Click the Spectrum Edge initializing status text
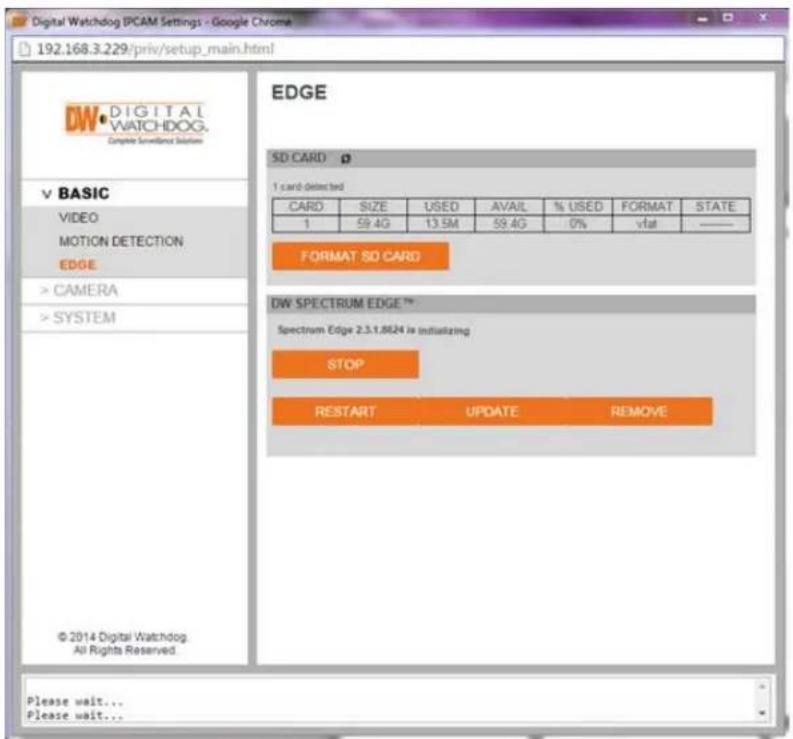 [x=373, y=330]
